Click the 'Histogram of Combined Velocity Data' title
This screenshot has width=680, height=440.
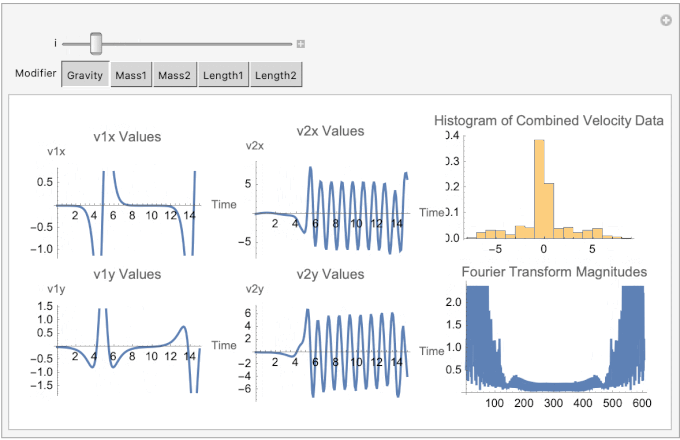pyautogui.click(x=549, y=121)
